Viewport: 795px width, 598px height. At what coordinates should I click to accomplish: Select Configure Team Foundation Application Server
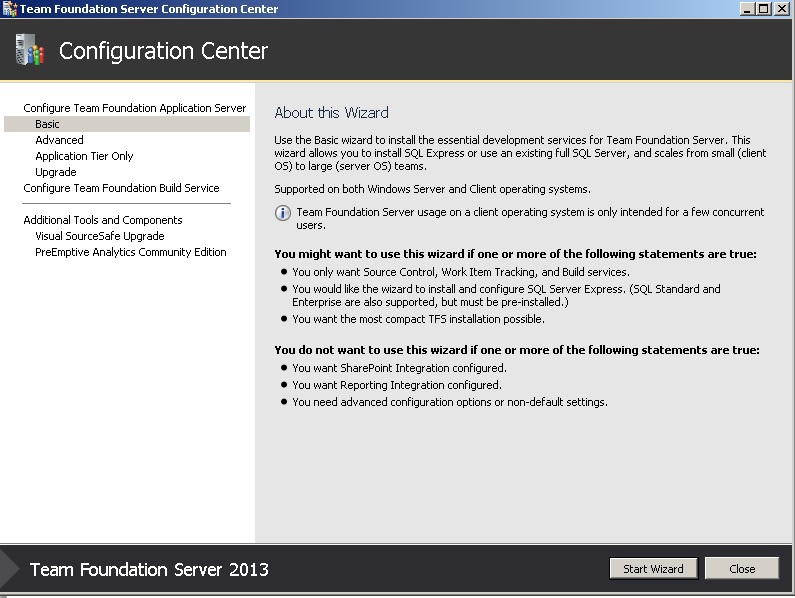134,108
